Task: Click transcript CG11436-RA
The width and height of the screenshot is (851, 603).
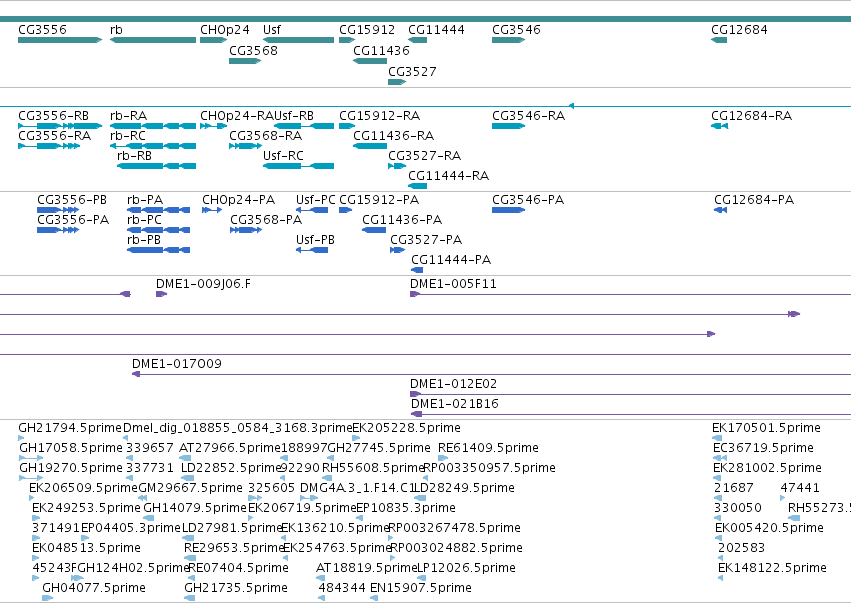Action: (x=370, y=146)
